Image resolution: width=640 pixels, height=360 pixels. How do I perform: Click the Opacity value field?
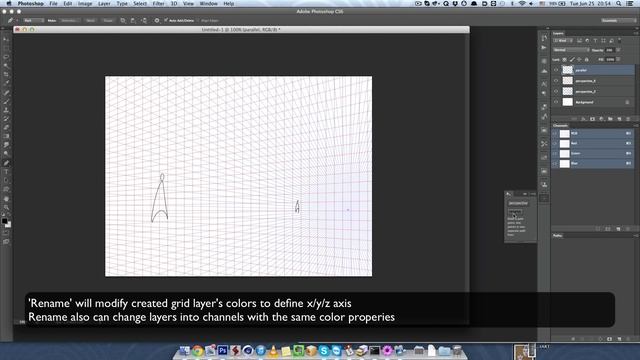(610, 50)
